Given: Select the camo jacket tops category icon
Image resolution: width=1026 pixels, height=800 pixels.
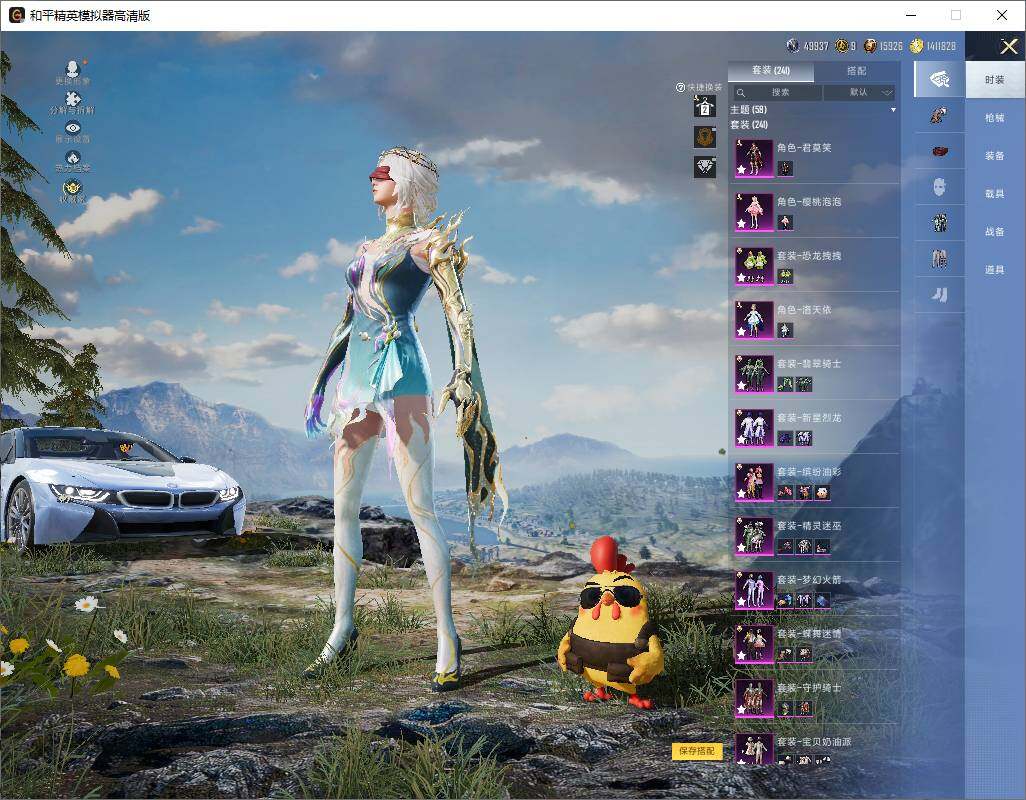Looking at the screenshot, I should pyautogui.click(x=940, y=222).
